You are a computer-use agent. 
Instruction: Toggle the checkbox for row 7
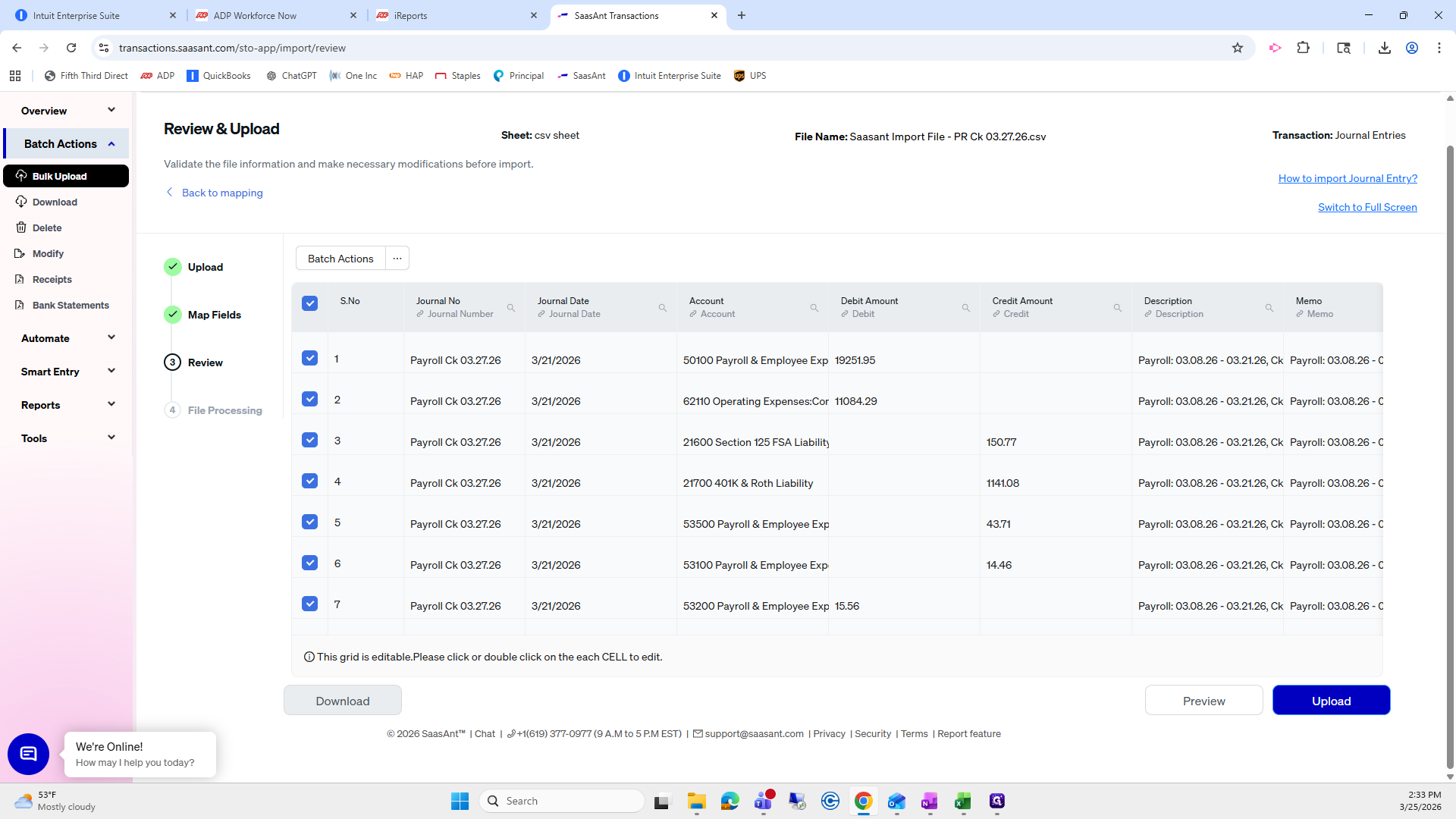click(x=309, y=604)
